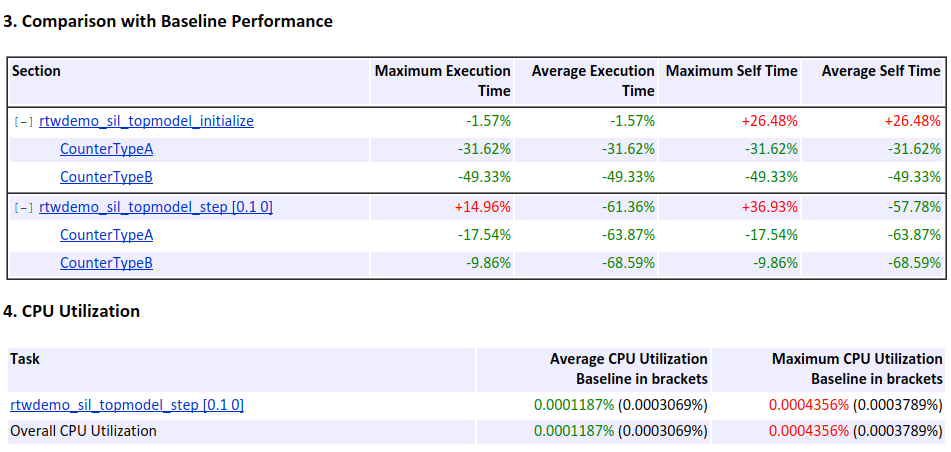This screenshot has width=951, height=452.
Task: Open CounterTypeB link under the initialize section
Action: coord(106,177)
